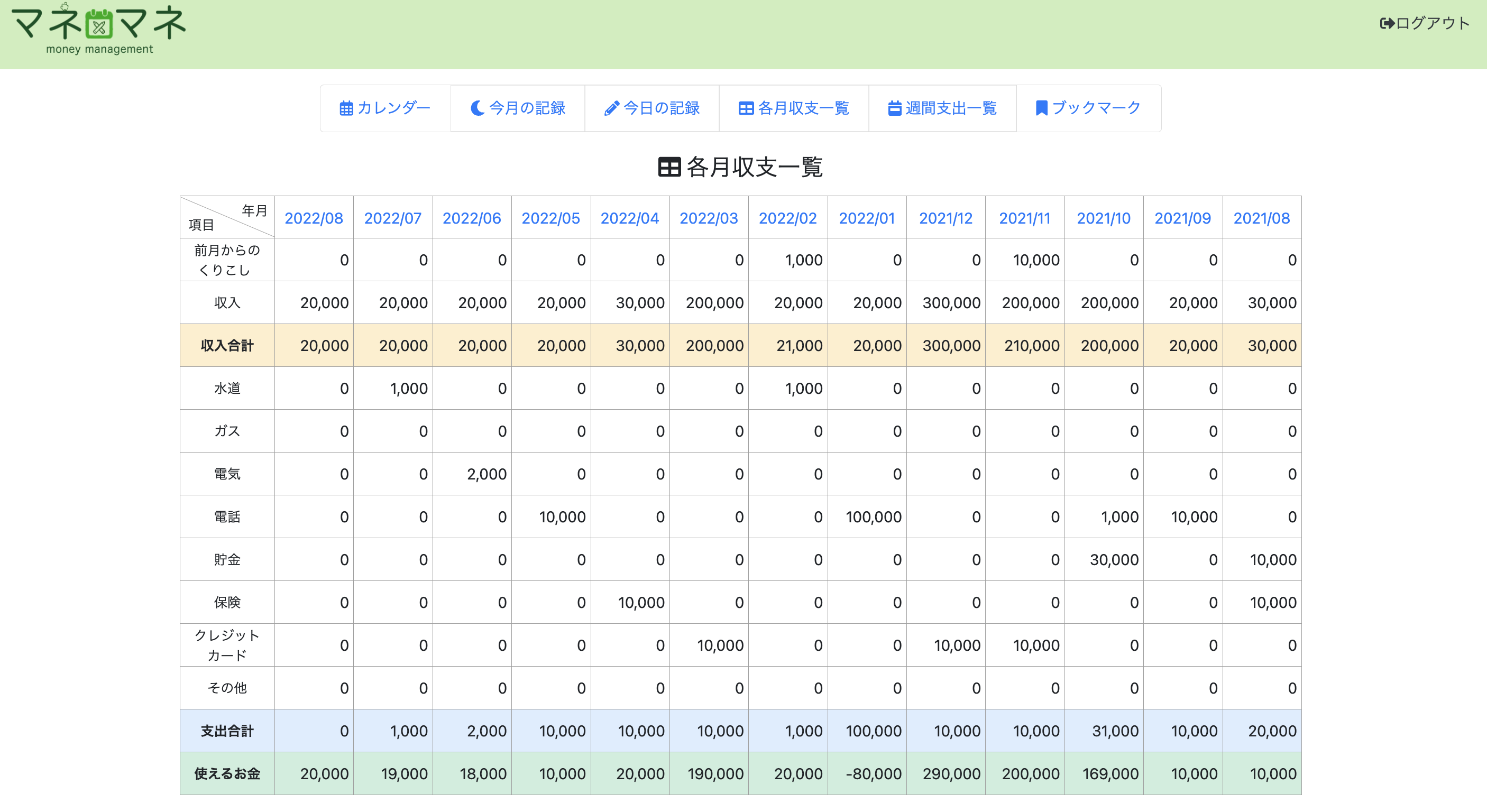Open the 2022/04 month link
Image resolution: width=1487 pixels, height=812 pixels.
[x=630, y=218]
